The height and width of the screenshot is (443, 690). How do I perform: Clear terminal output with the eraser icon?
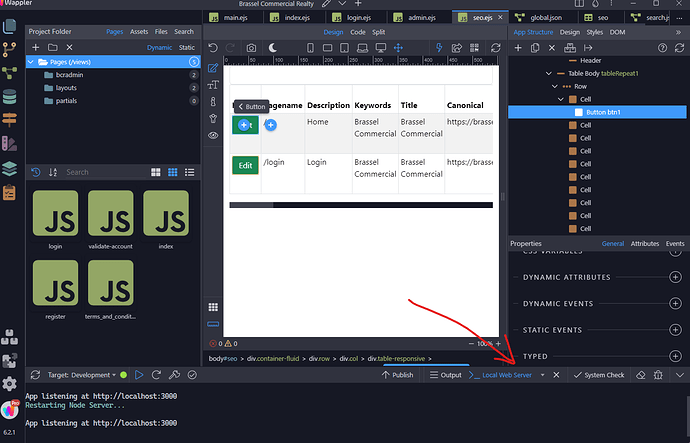pos(641,375)
